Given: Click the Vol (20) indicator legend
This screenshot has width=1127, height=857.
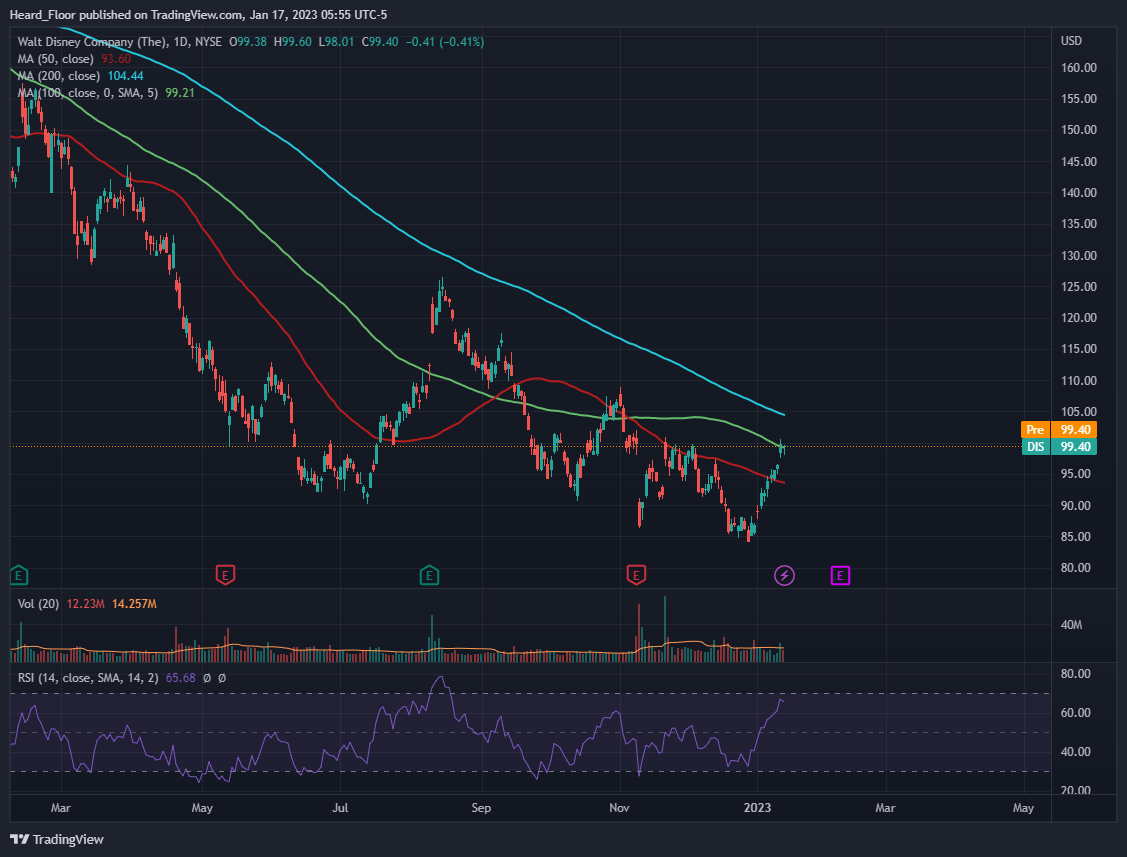Looking at the screenshot, I should 38,604.
